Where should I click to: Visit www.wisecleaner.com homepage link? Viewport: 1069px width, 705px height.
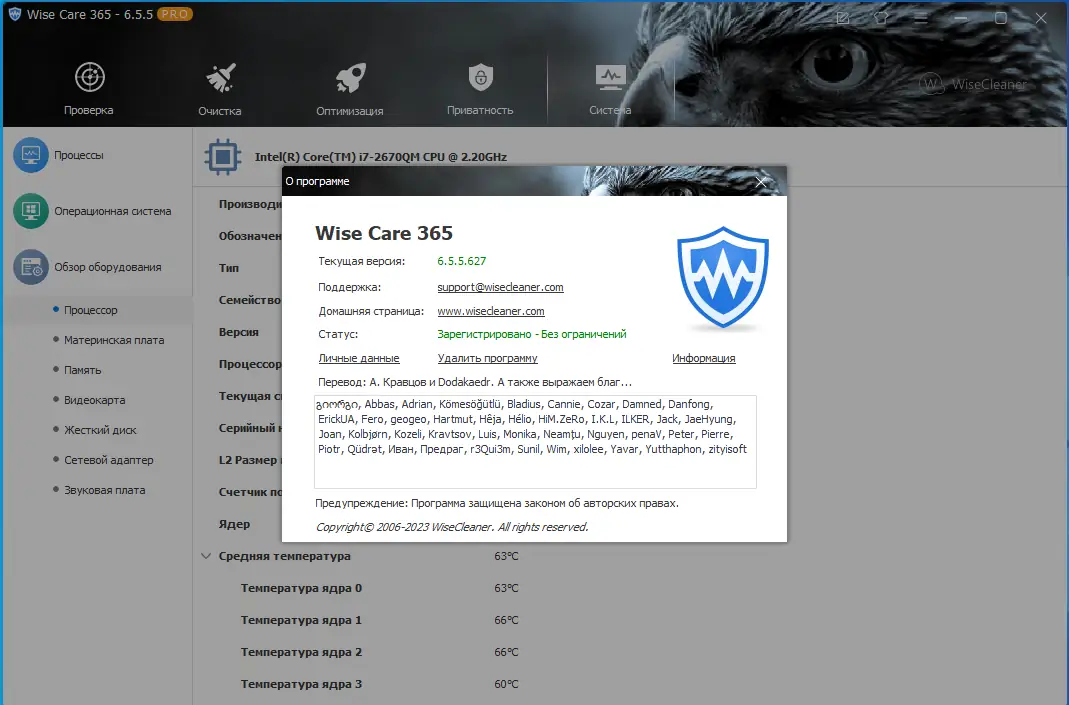click(x=491, y=311)
